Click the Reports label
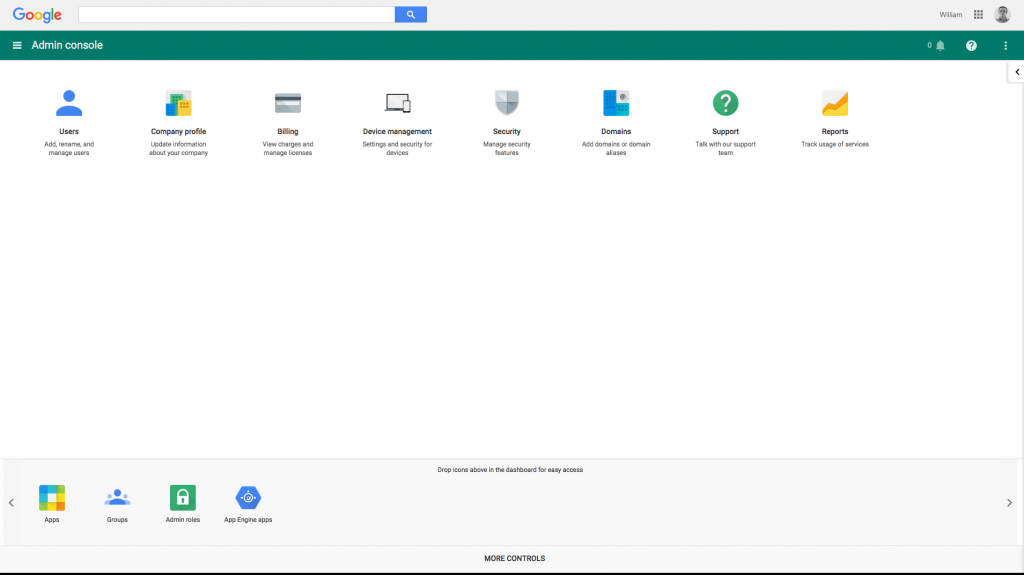The width and height of the screenshot is (1024, 575). (835, 131)
